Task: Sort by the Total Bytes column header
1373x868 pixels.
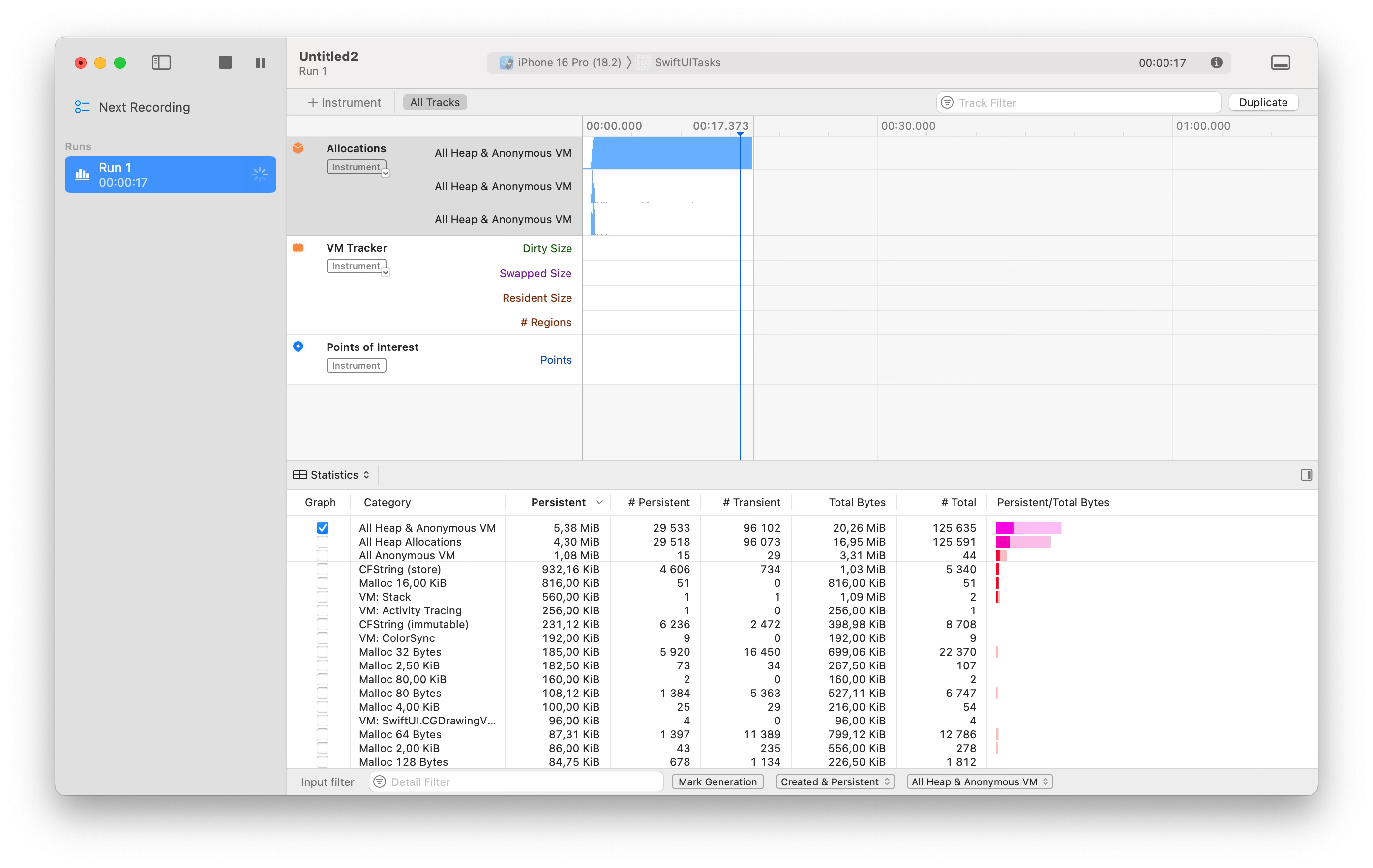Action: tap(857, 503)
